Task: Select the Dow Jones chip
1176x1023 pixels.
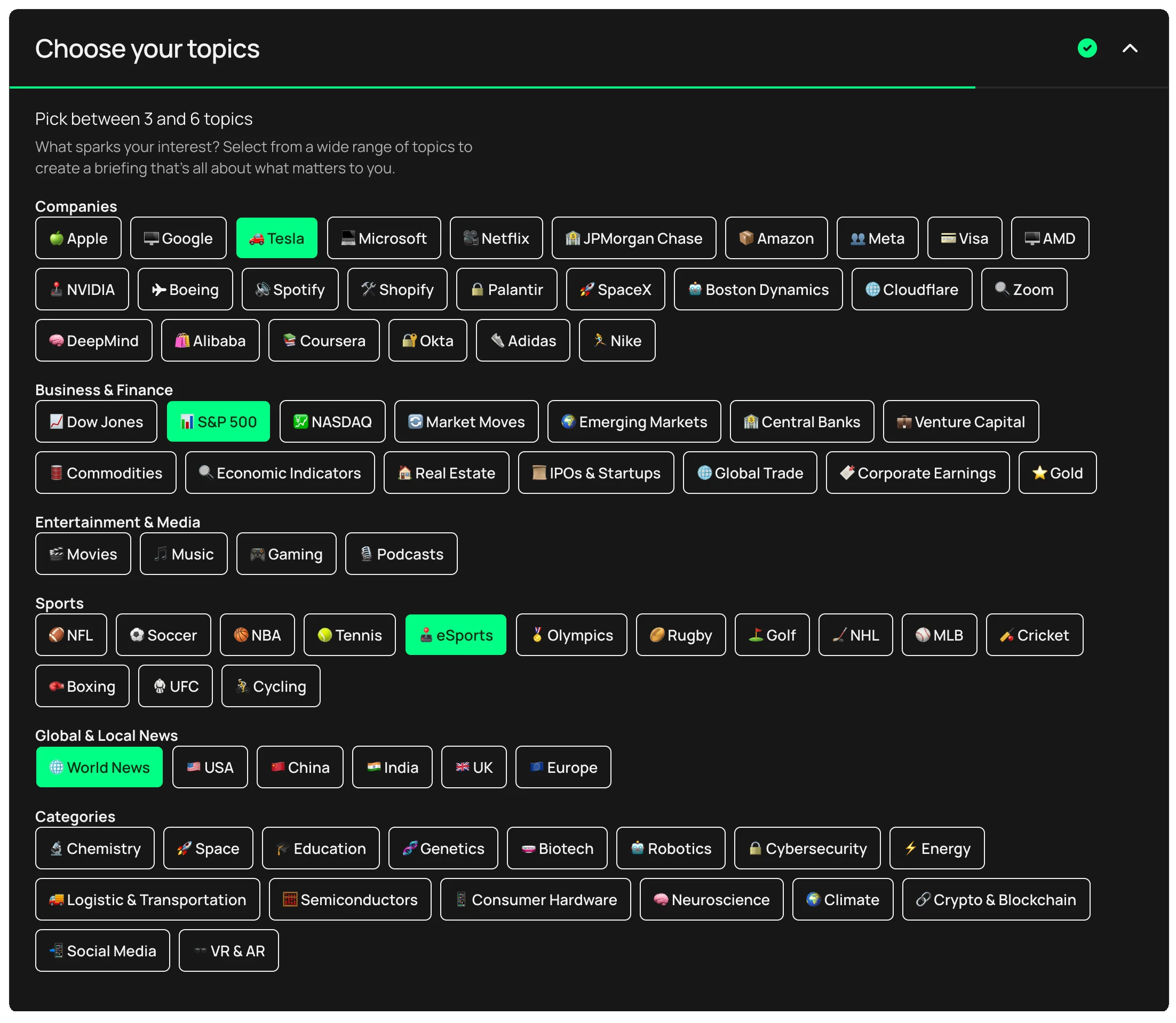Action: [96, 422]
